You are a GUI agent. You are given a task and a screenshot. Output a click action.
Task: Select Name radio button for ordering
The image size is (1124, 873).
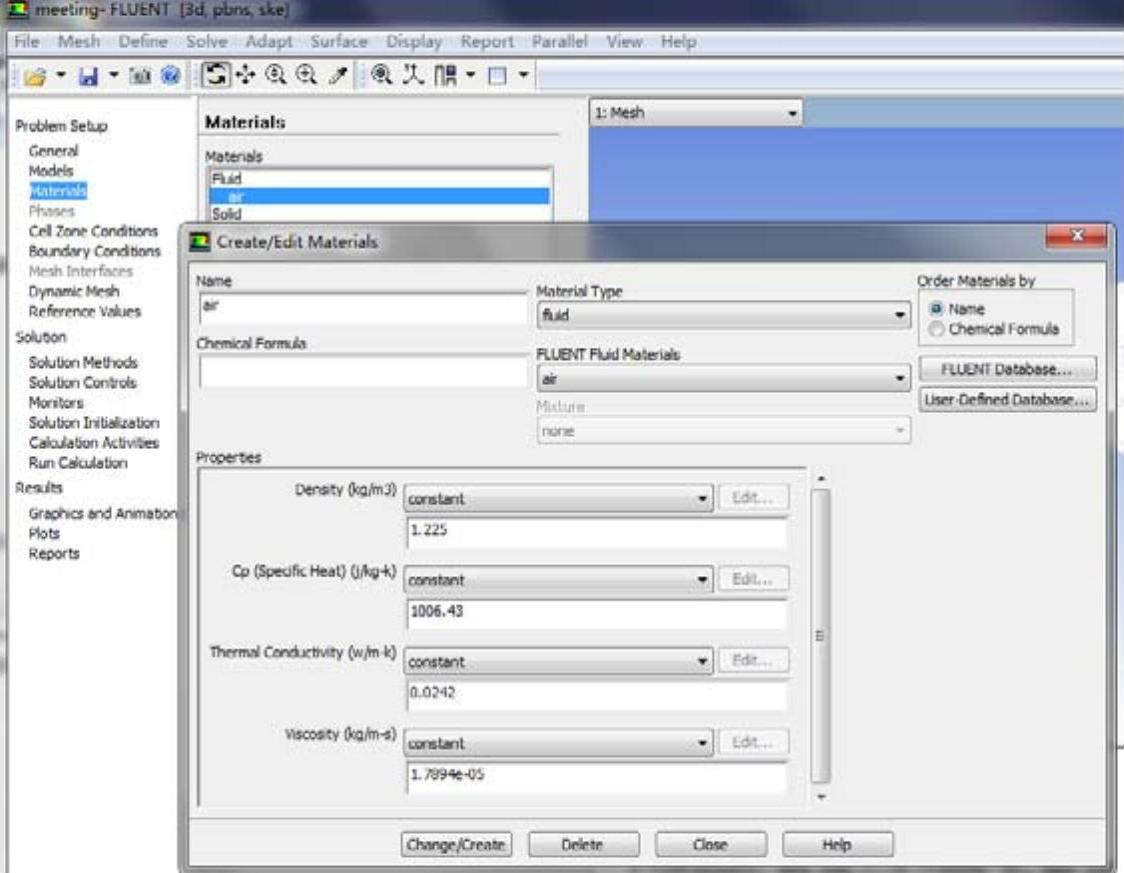937,310
